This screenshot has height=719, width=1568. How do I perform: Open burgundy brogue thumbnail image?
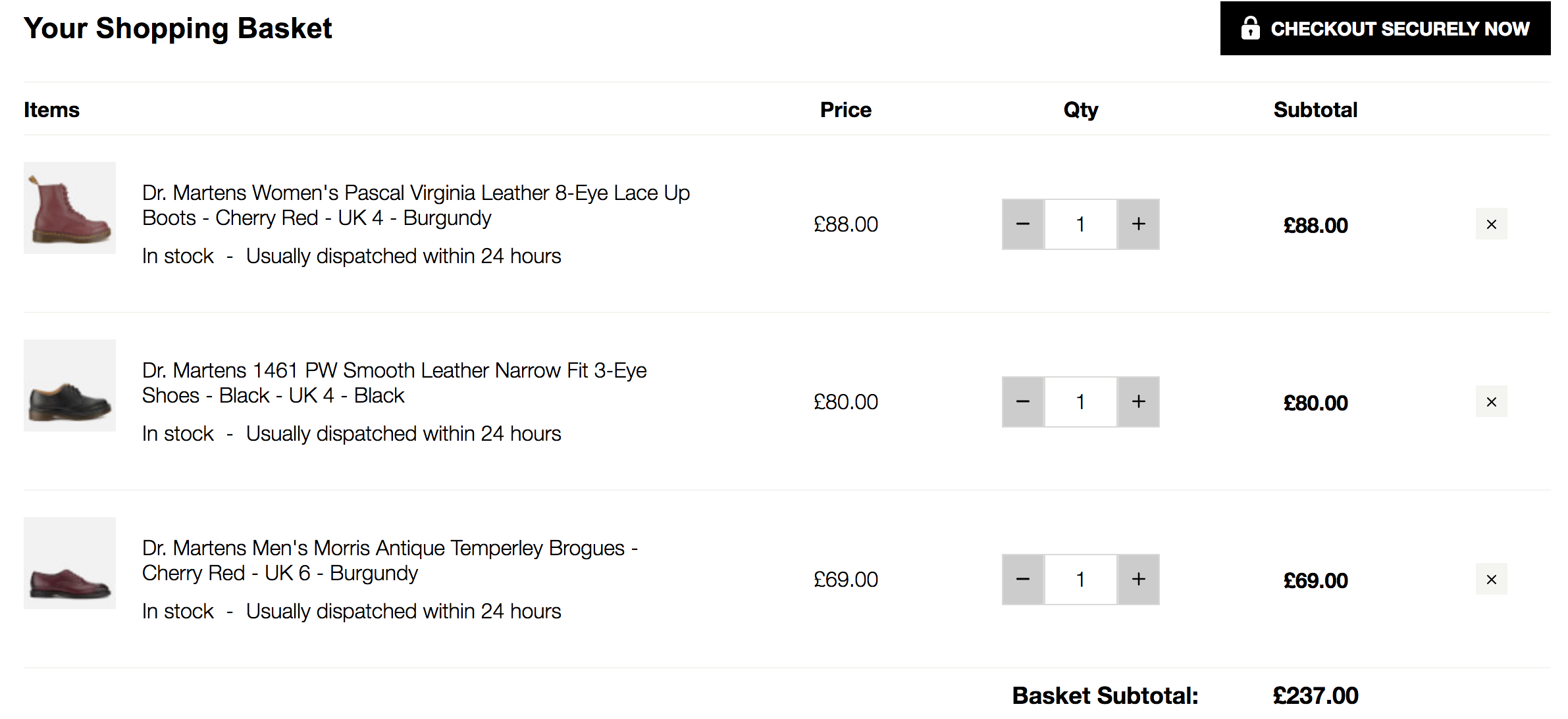pos(70,563)
